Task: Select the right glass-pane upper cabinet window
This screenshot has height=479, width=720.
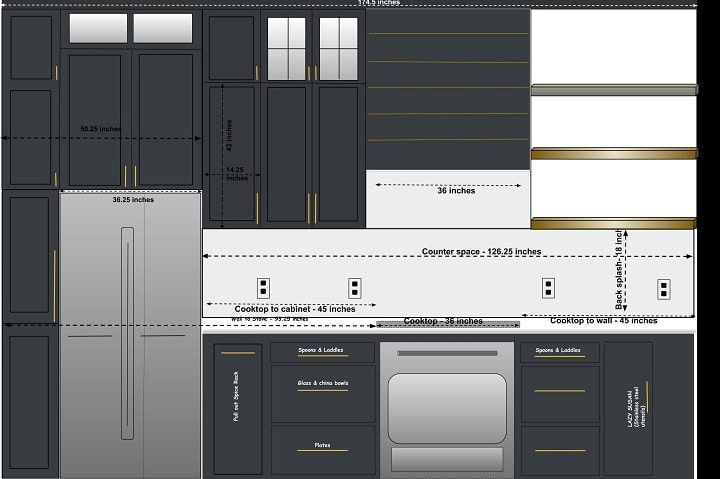Action: pos(339,48)
